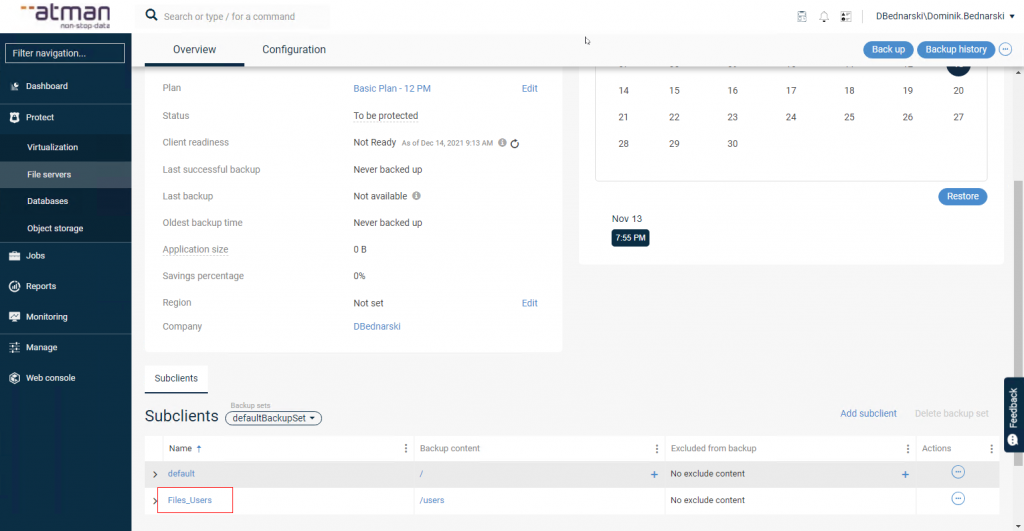Click the Restore button

pos(962,196)
